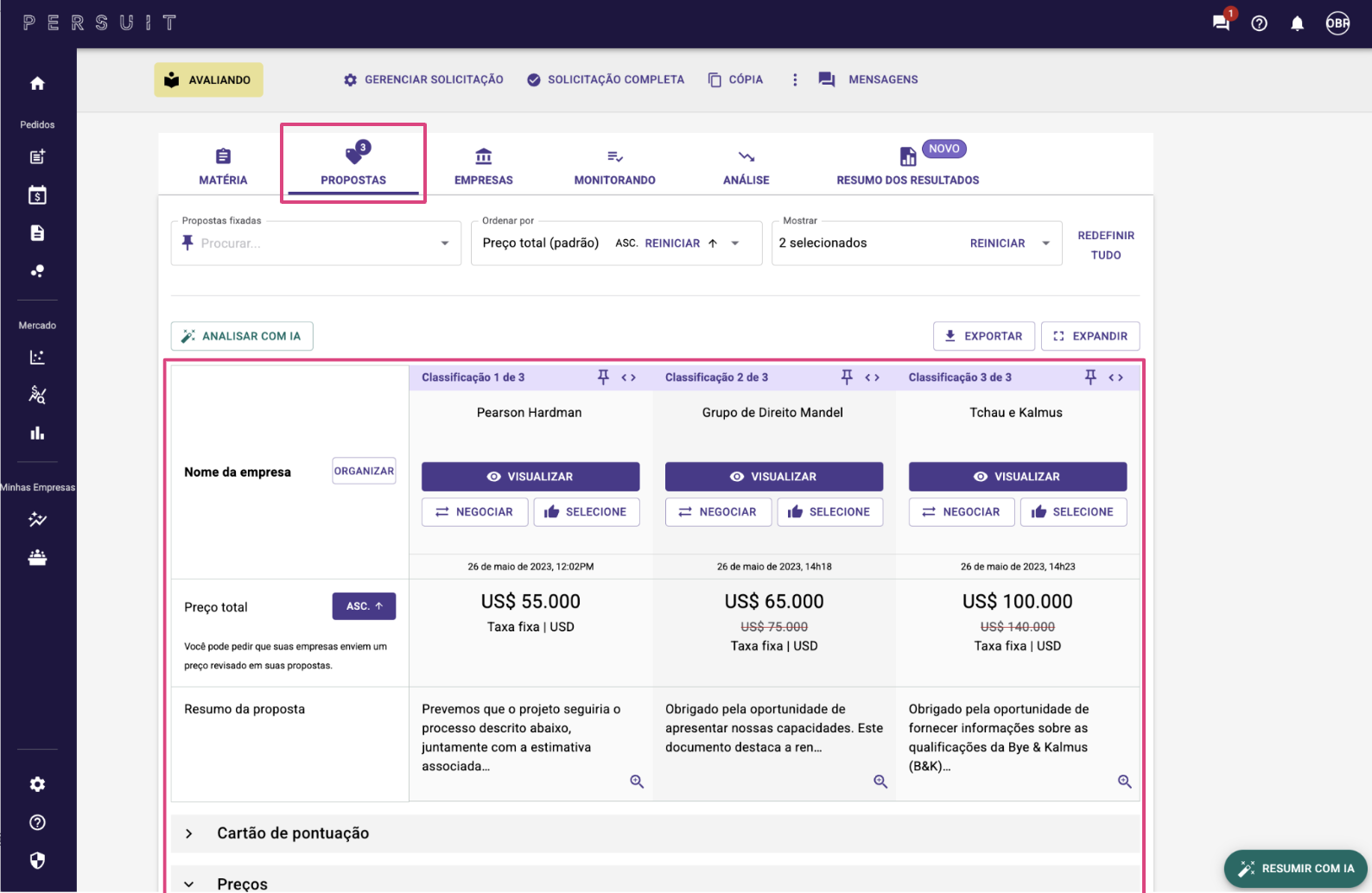The height and width of the screenshot is (893, 1372).
Task: Open Mensagens
Action: (x=868, y=79)
